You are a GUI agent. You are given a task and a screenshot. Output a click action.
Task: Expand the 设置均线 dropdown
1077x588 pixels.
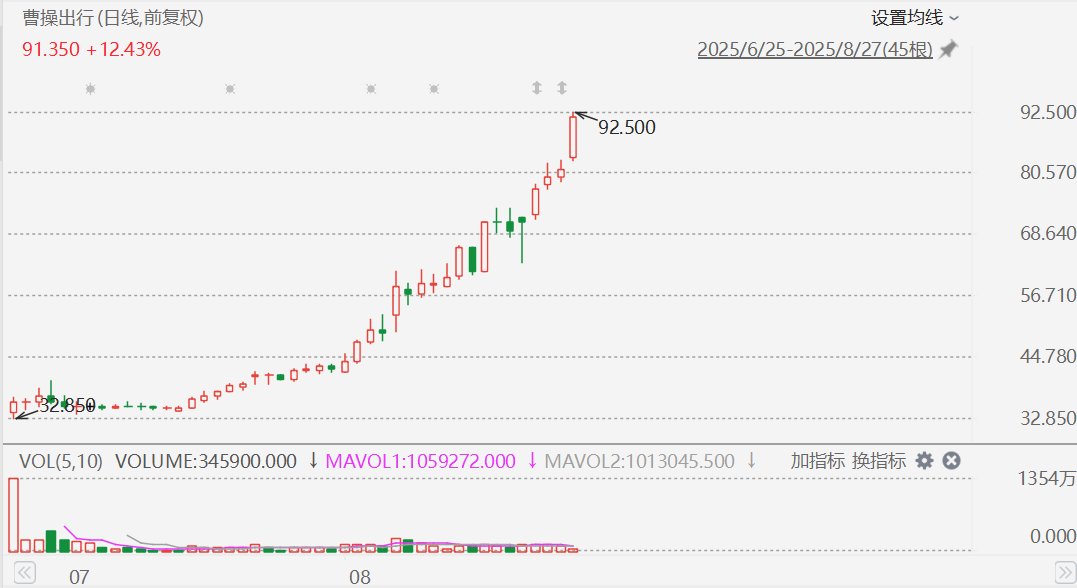click(x=915, y=18)
